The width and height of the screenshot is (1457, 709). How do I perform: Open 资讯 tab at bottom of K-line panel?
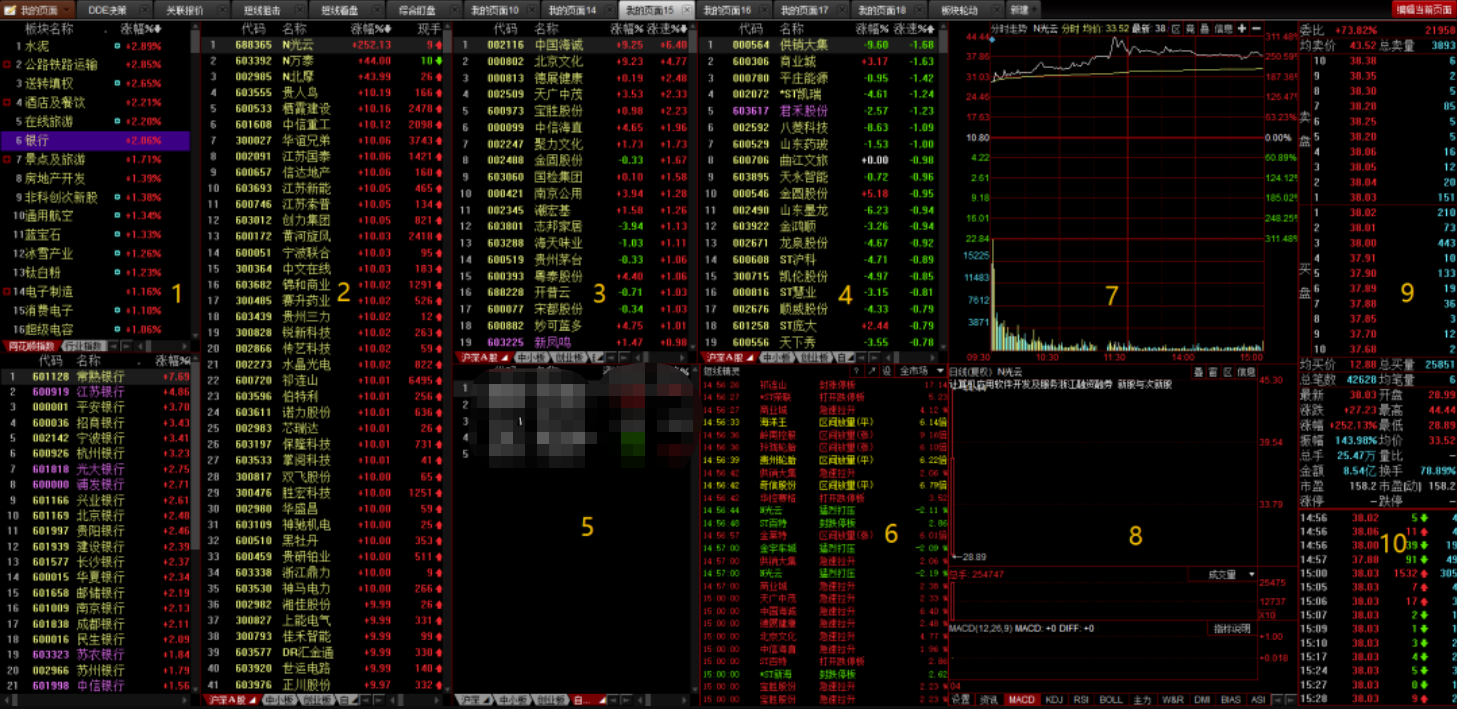988,700
